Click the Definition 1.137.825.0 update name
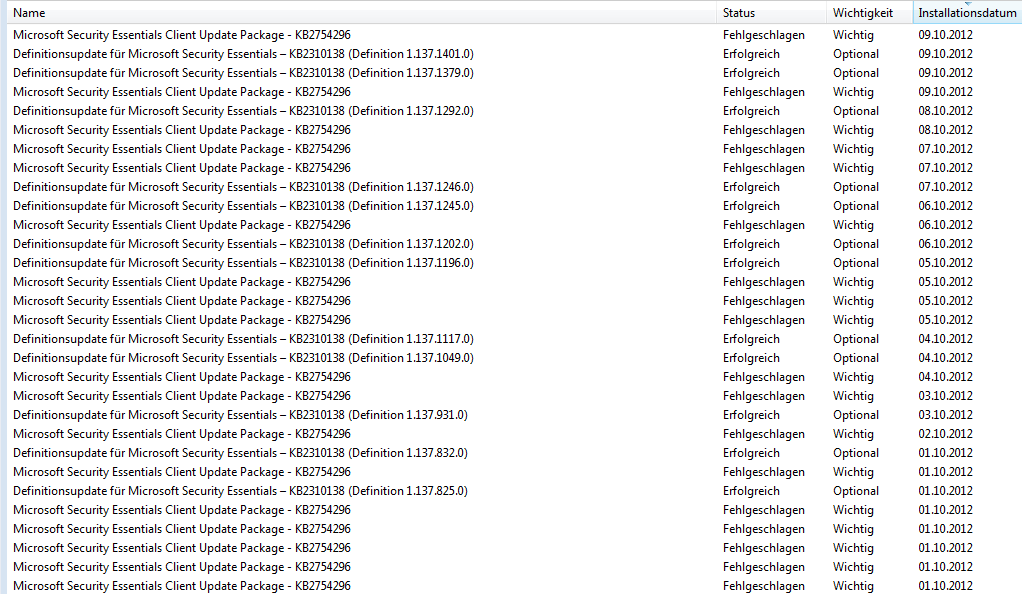Image resolution: width=1022 pixels, height=594 pixels. click(241, 491)
